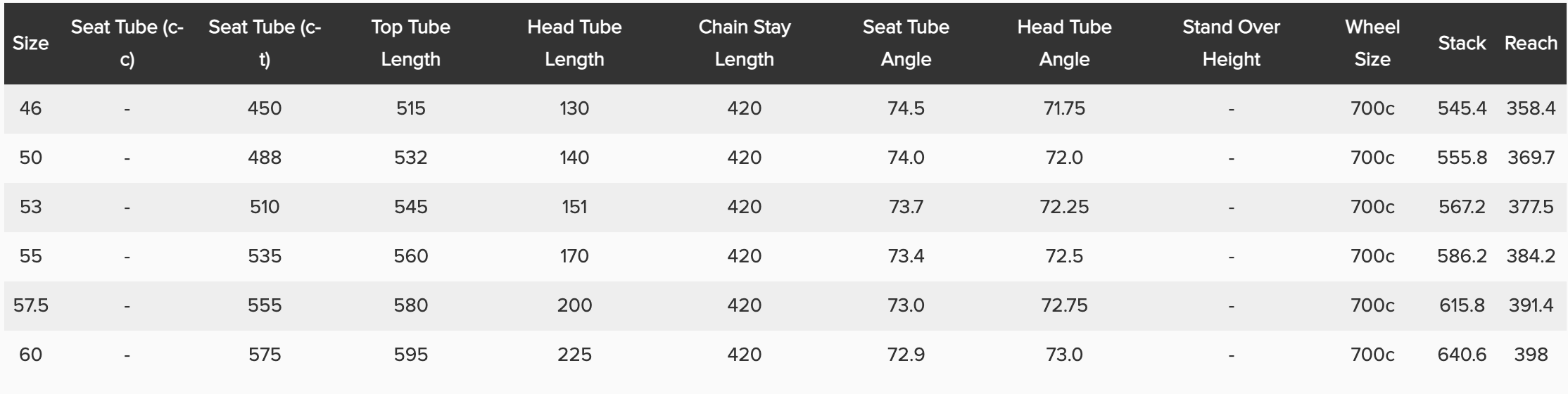Click the Stack column header

click(1462, 44)
